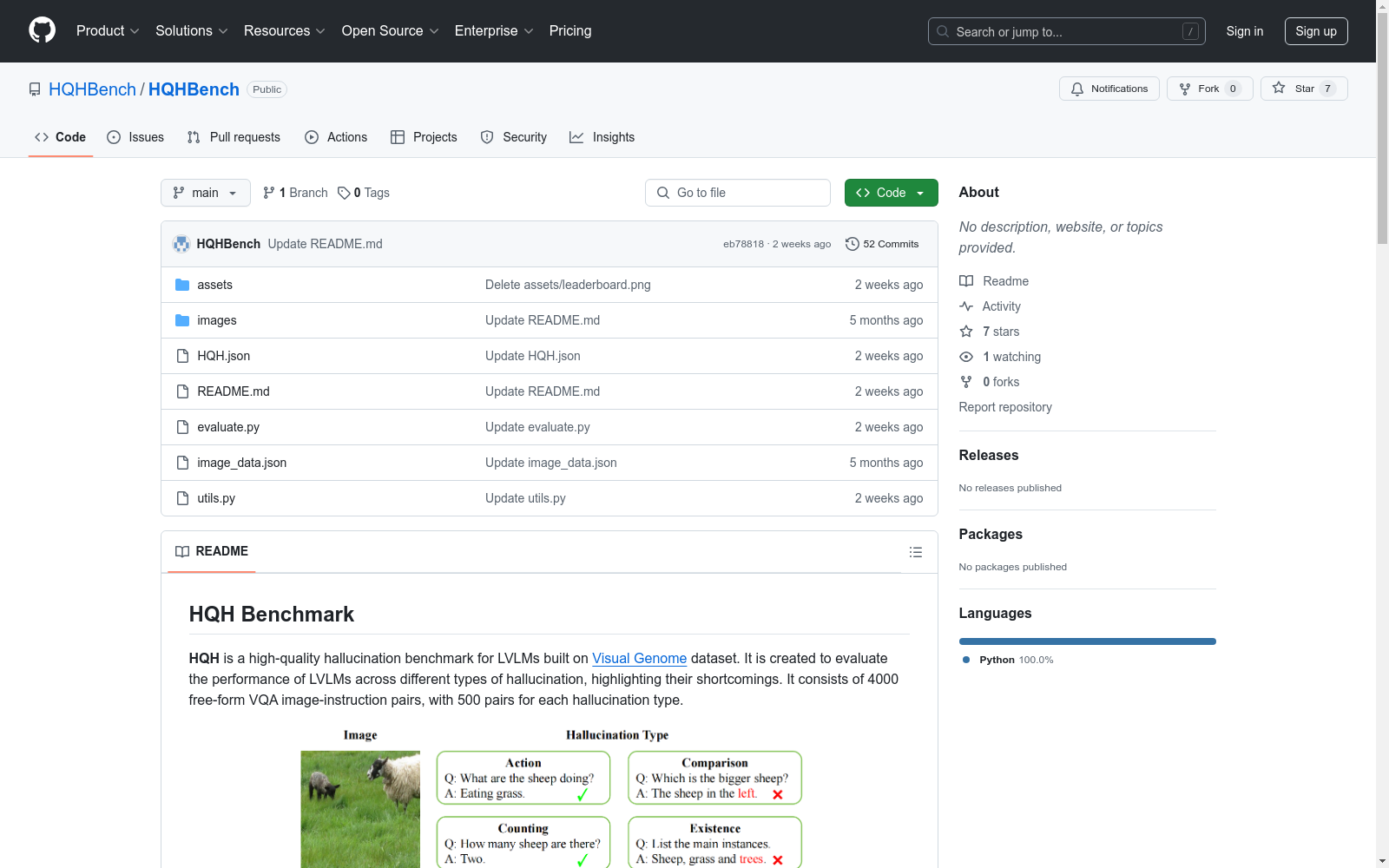Click the Sign up button
The width and height of the screenshot is (1389, 868).
pyautogui.click(x=1316, y=31)
